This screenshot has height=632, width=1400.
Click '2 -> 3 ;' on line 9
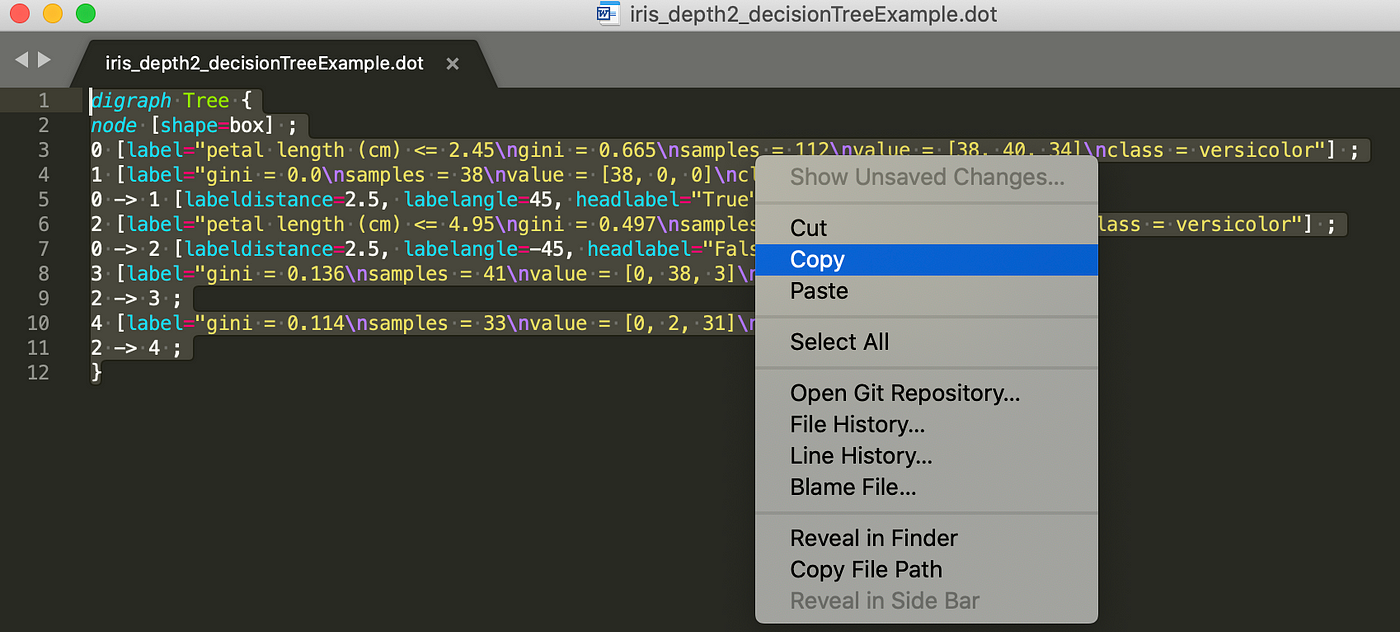click(137, 299)
